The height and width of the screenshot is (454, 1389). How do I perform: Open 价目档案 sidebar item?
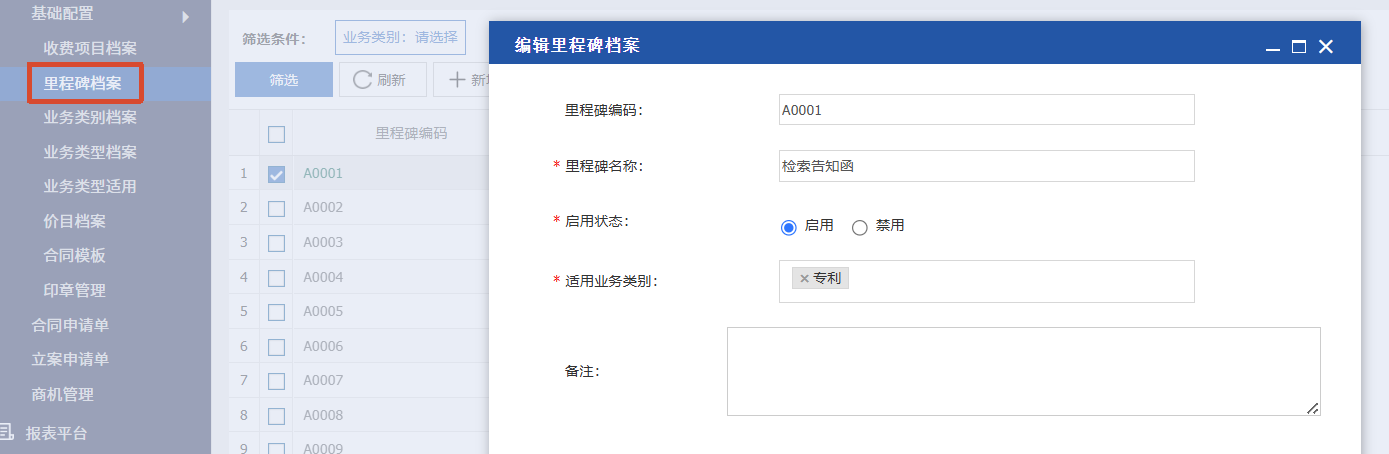75,221
